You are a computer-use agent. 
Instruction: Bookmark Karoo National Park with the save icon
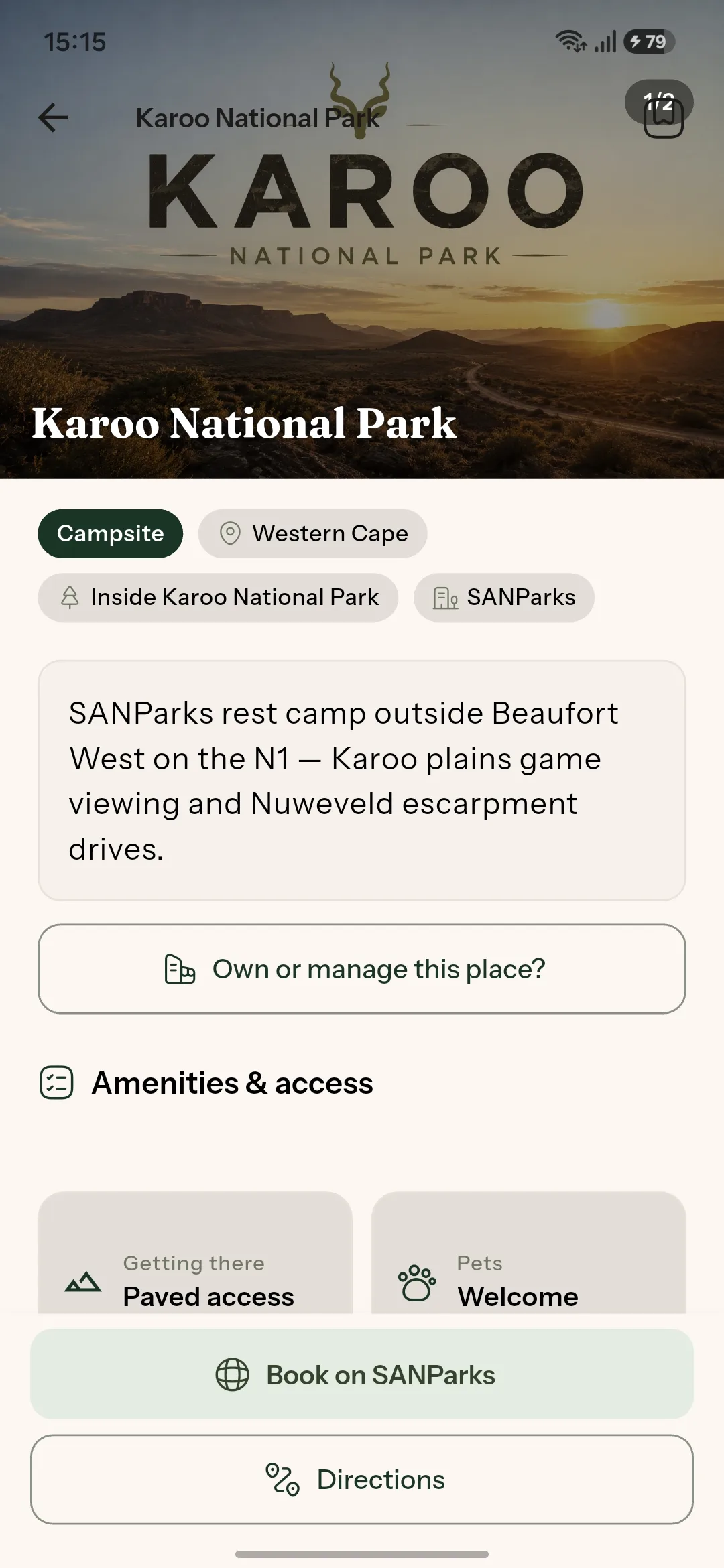pos(664,119)
